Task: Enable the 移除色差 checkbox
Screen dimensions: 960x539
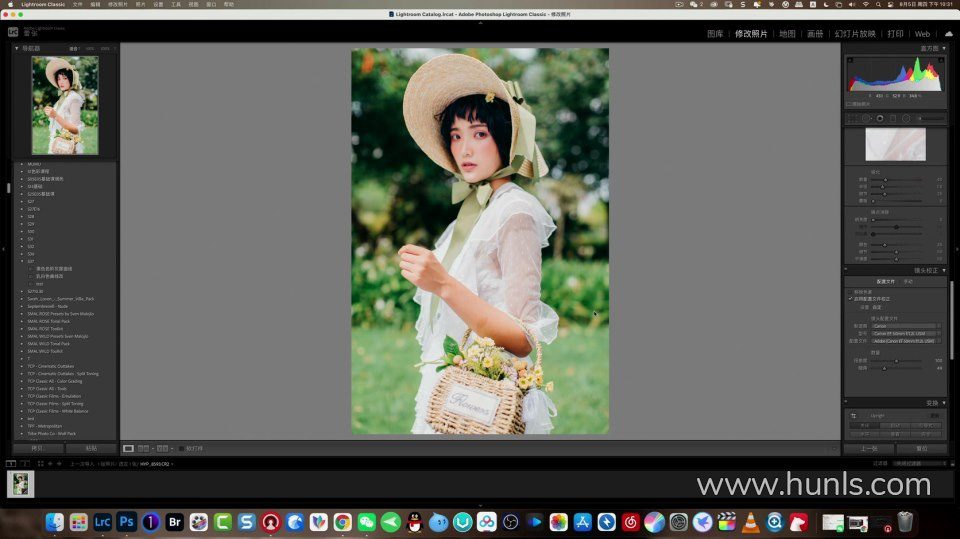Action: click(850, 292)
